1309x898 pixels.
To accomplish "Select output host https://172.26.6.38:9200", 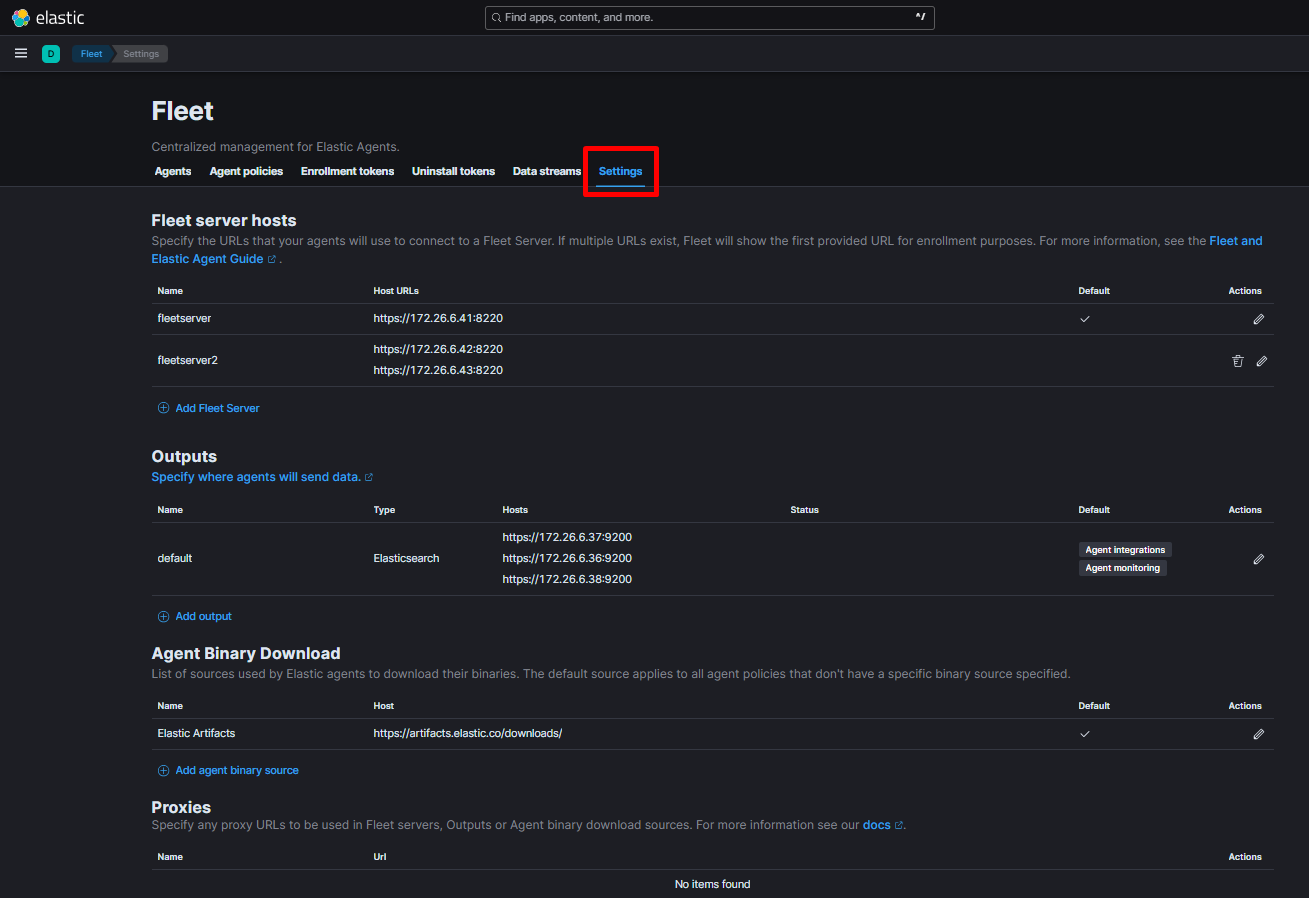I will coord(567,580).
